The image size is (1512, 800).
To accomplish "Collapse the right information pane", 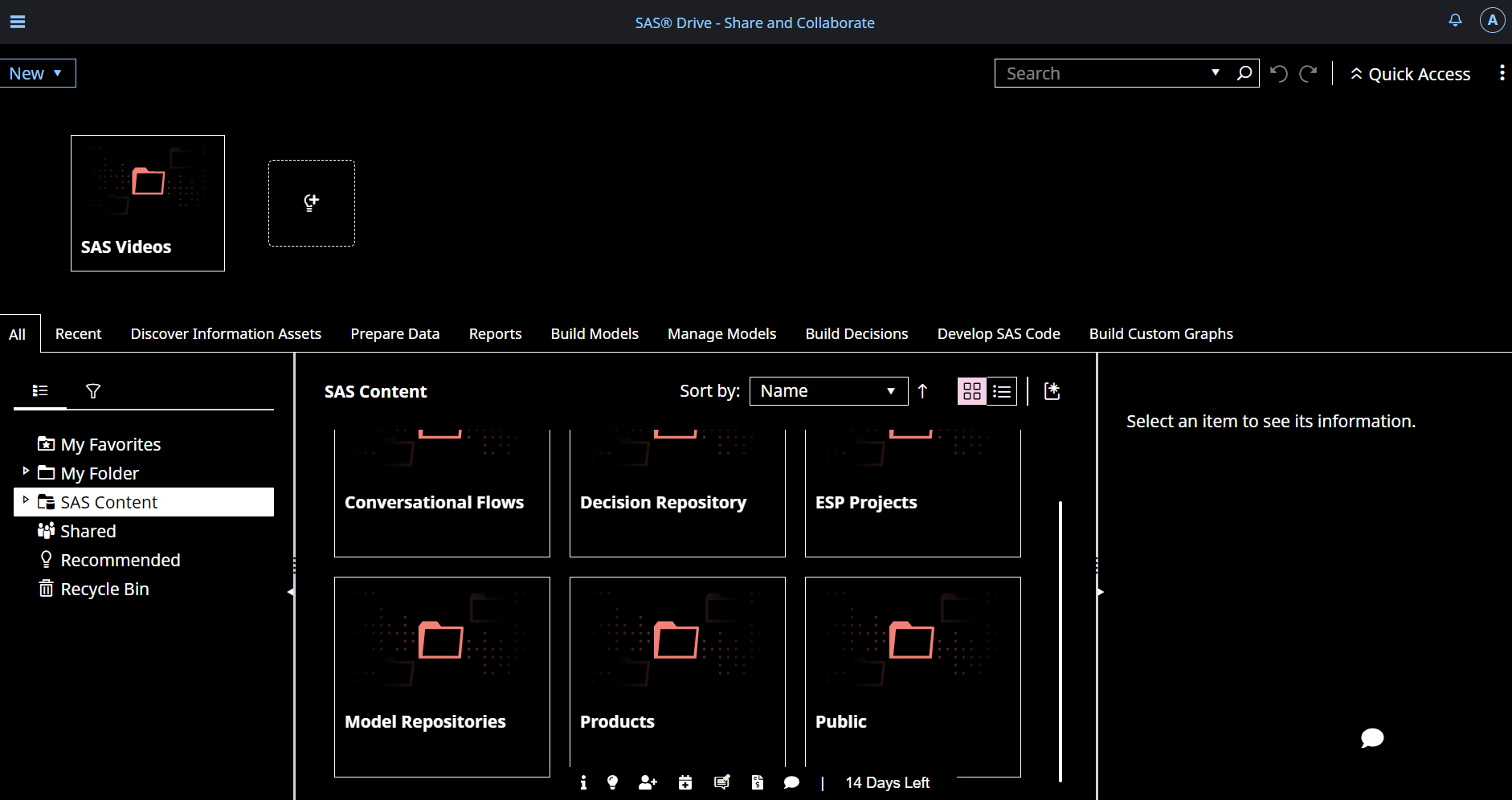I will click(1101, 592).
